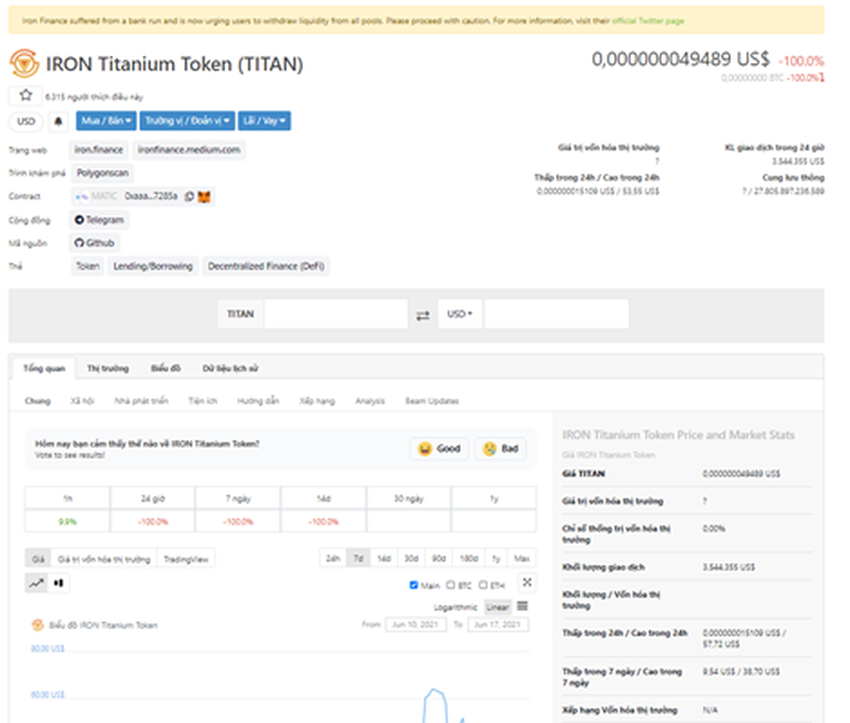Open the Github source link
850x723 pixels.
95,243
